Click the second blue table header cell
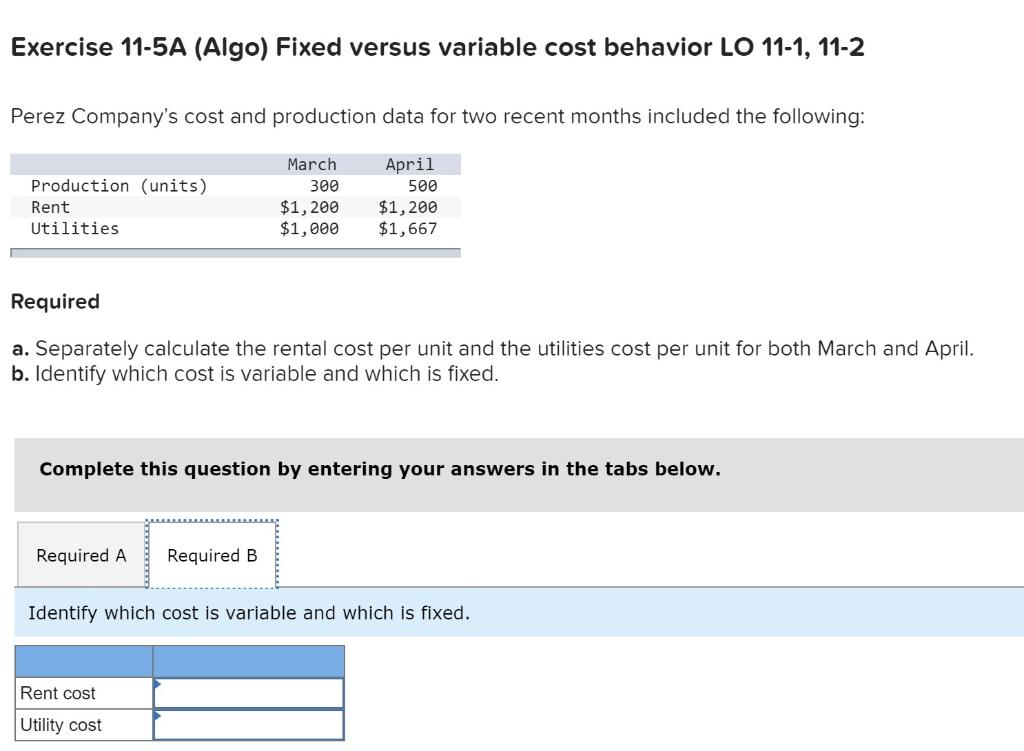1024x751 pixels. click(247, 661)
